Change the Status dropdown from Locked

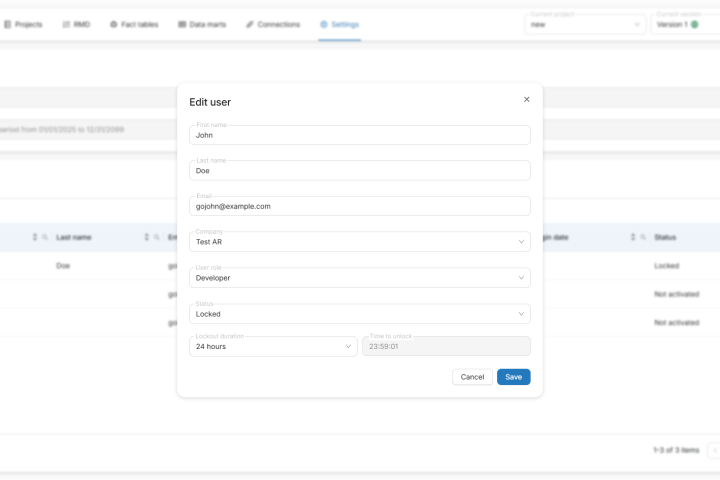[x=360, y=314]
